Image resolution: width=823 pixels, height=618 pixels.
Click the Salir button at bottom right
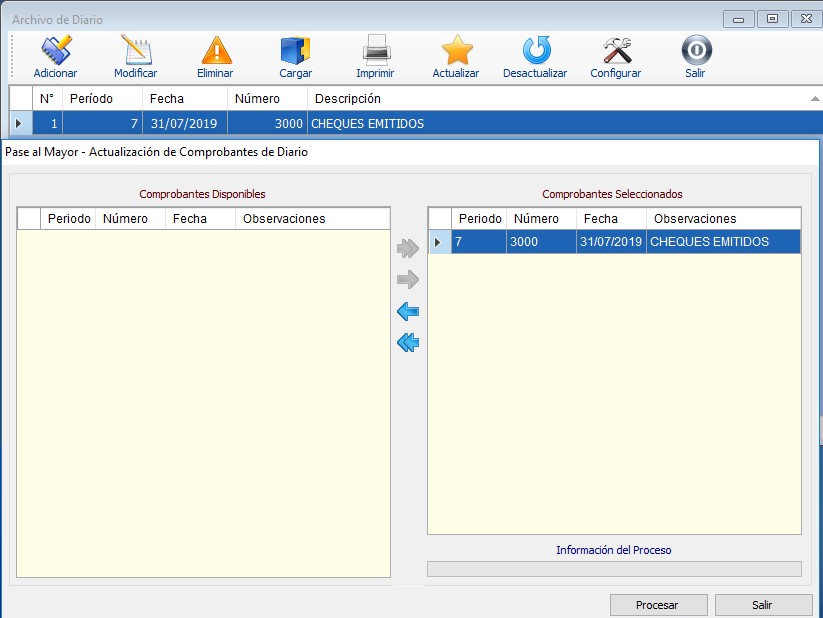764,605
